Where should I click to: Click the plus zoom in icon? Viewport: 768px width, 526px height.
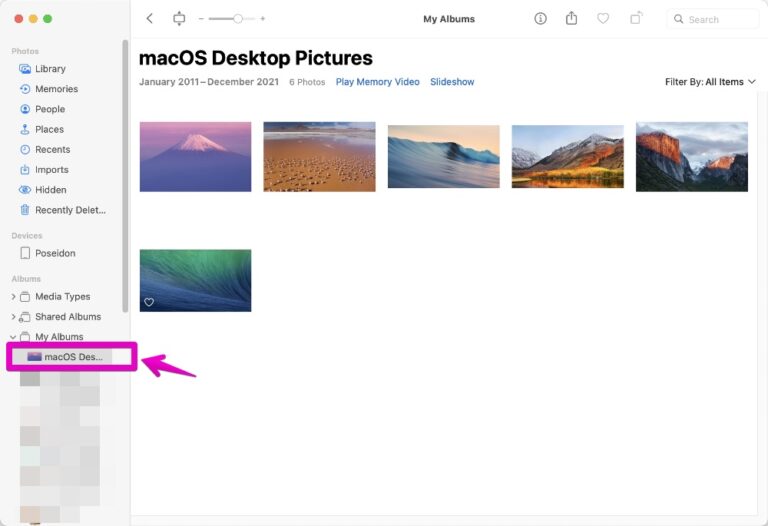pos(263,19)
